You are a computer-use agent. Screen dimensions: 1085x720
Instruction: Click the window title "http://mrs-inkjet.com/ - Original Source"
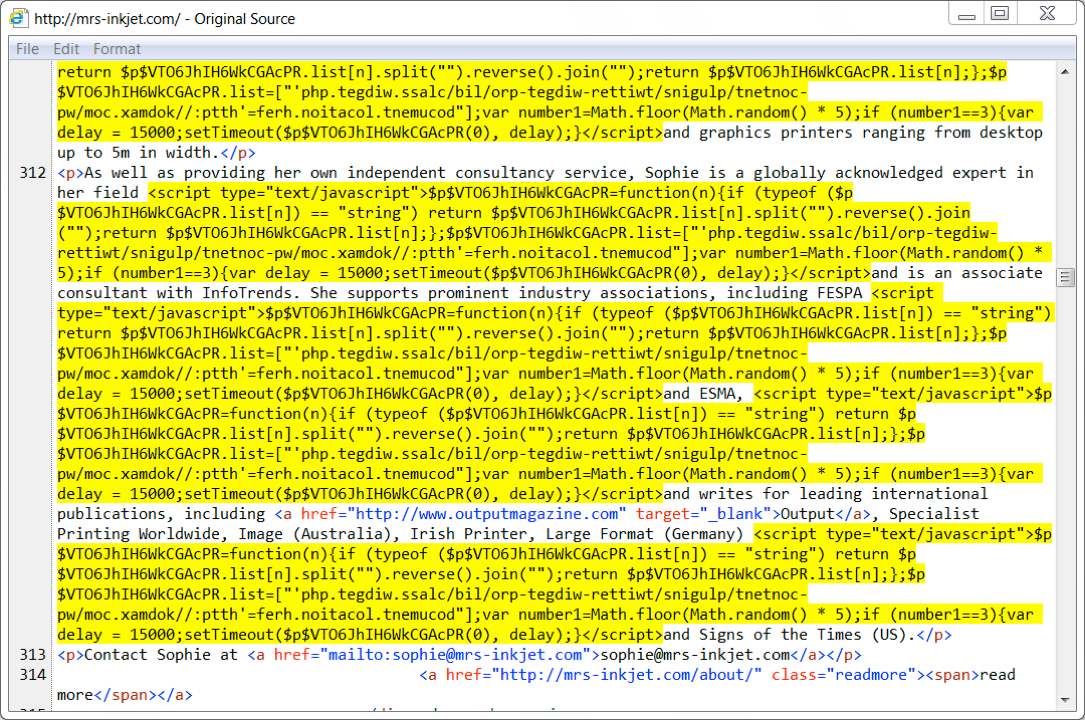[165, 19]
